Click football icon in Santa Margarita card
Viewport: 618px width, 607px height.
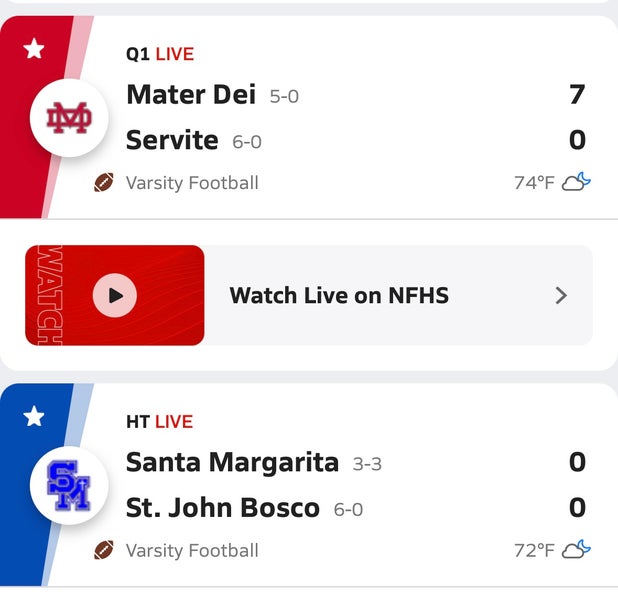[104, 550]
